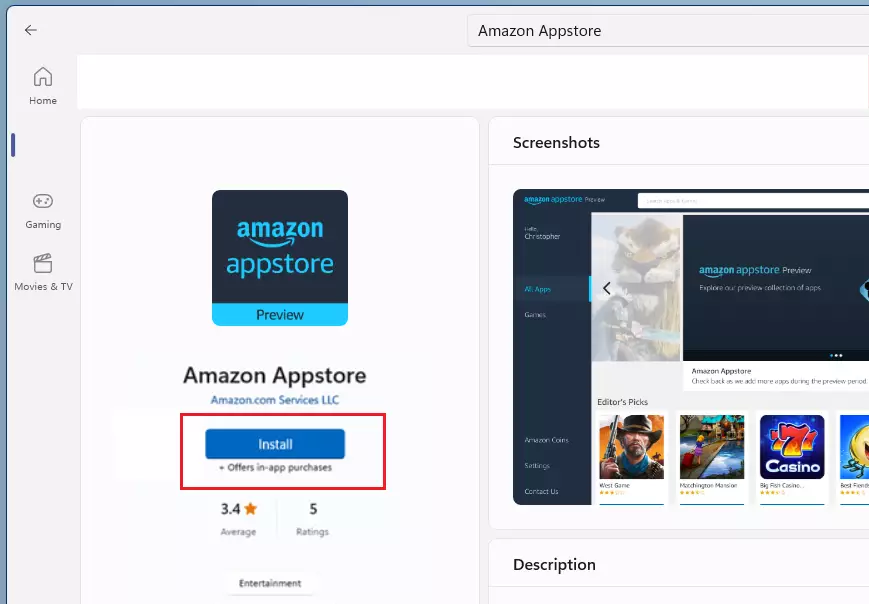Click the Amazon Appstore search field
This screenshot has height=604, width=869.
coord(668,31)
